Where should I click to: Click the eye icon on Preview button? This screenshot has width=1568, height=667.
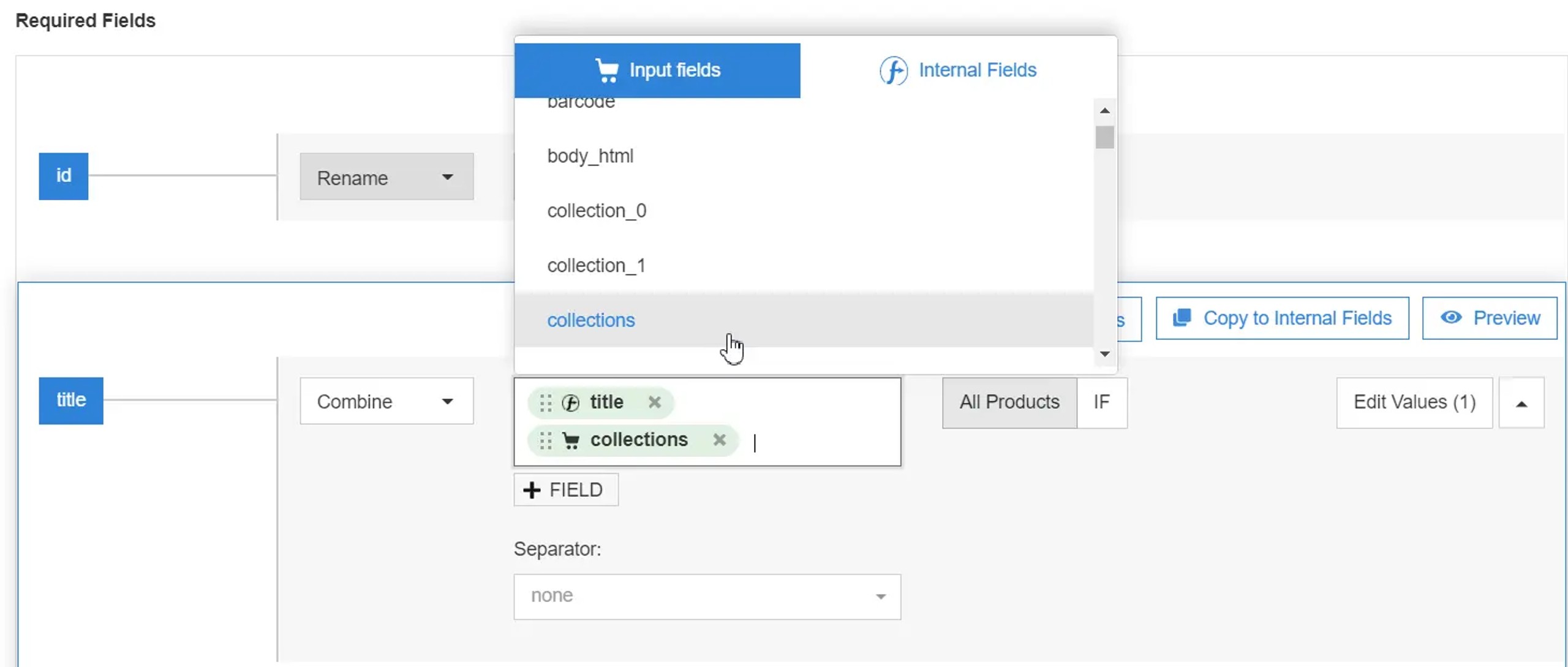[1450, 318]
